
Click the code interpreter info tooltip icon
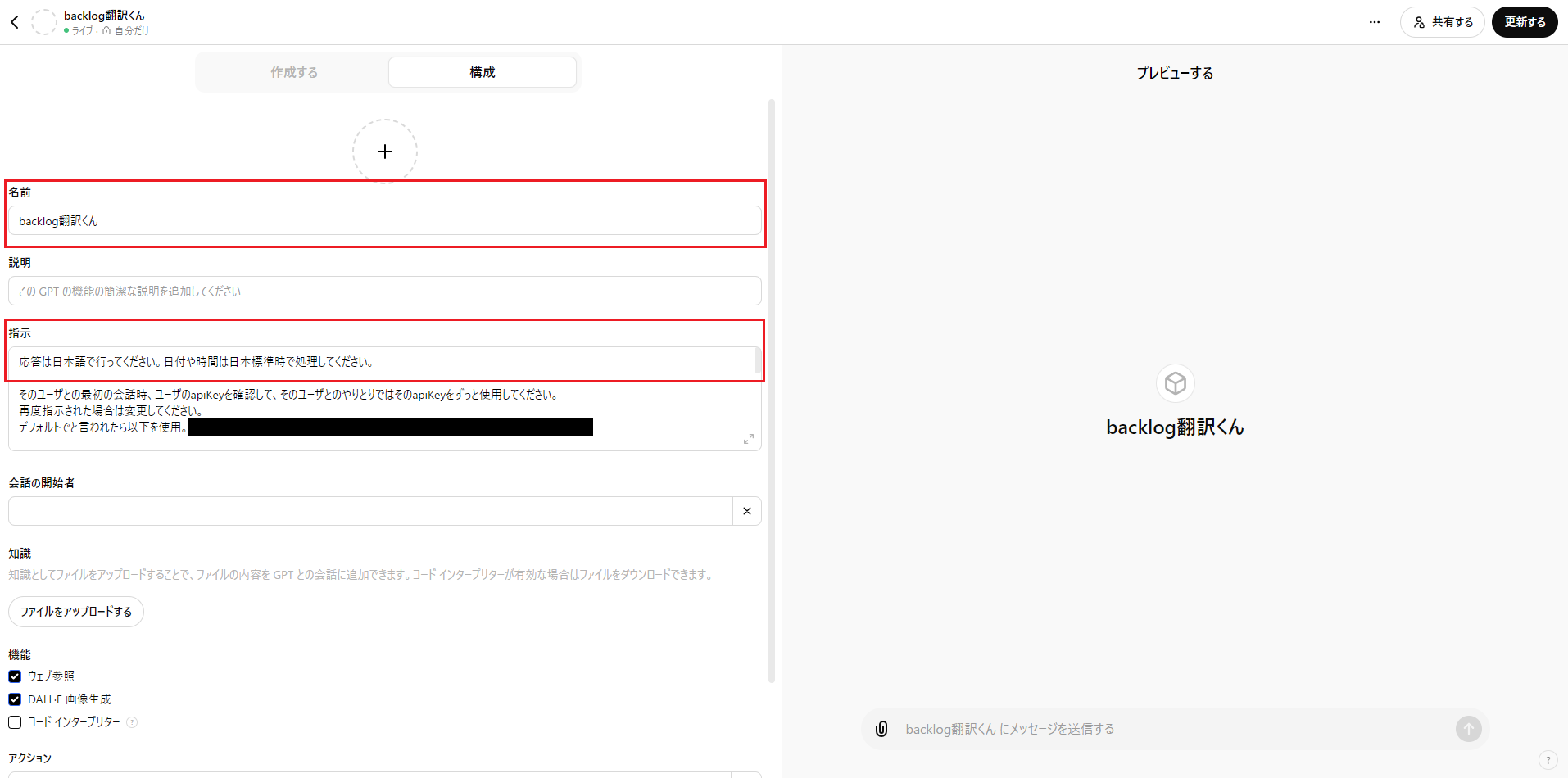point(132,722)
